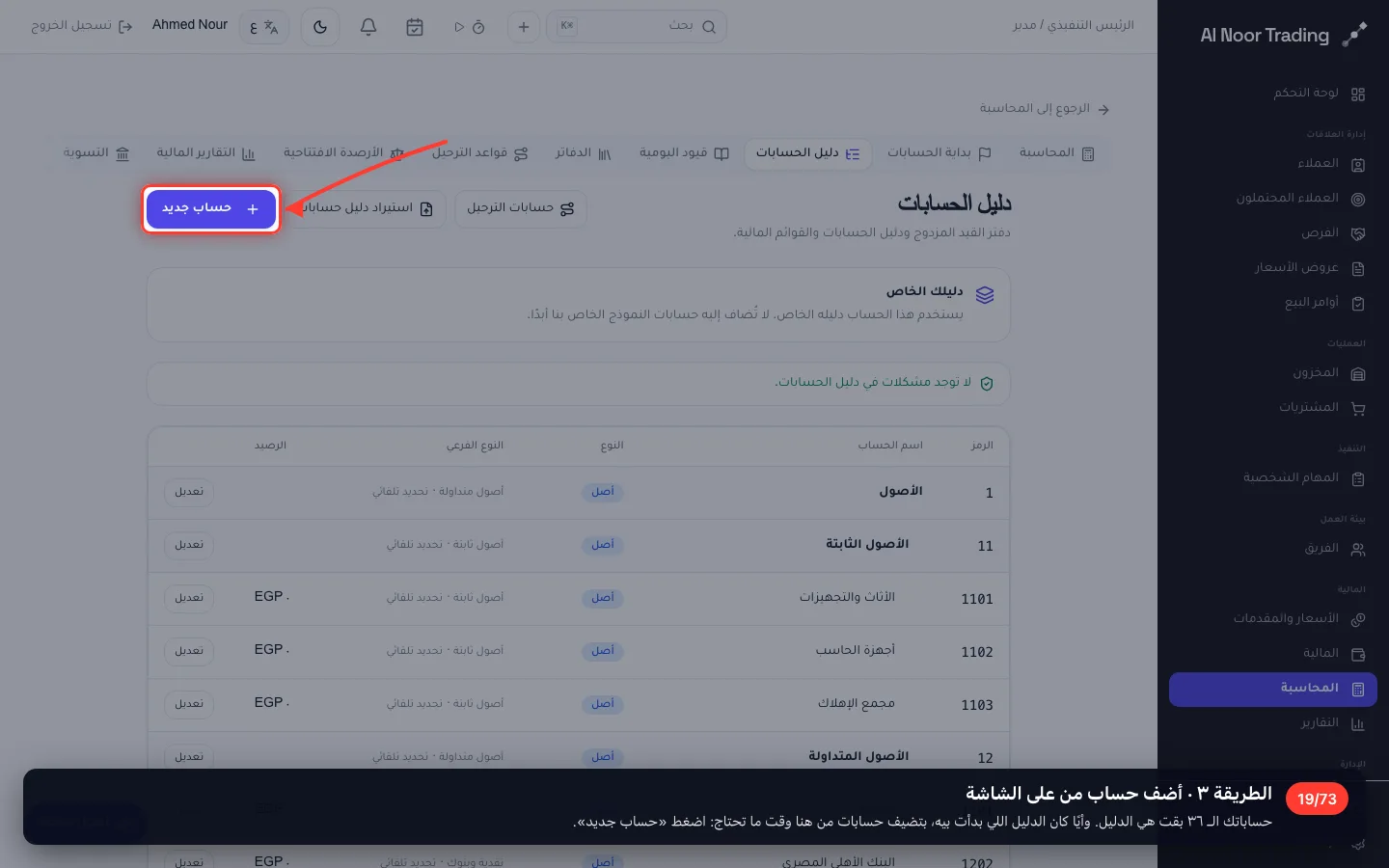Screen dimensions: 1389x868
Task: Open «Ahmed Nour» user profile
Action: point(190,25)
